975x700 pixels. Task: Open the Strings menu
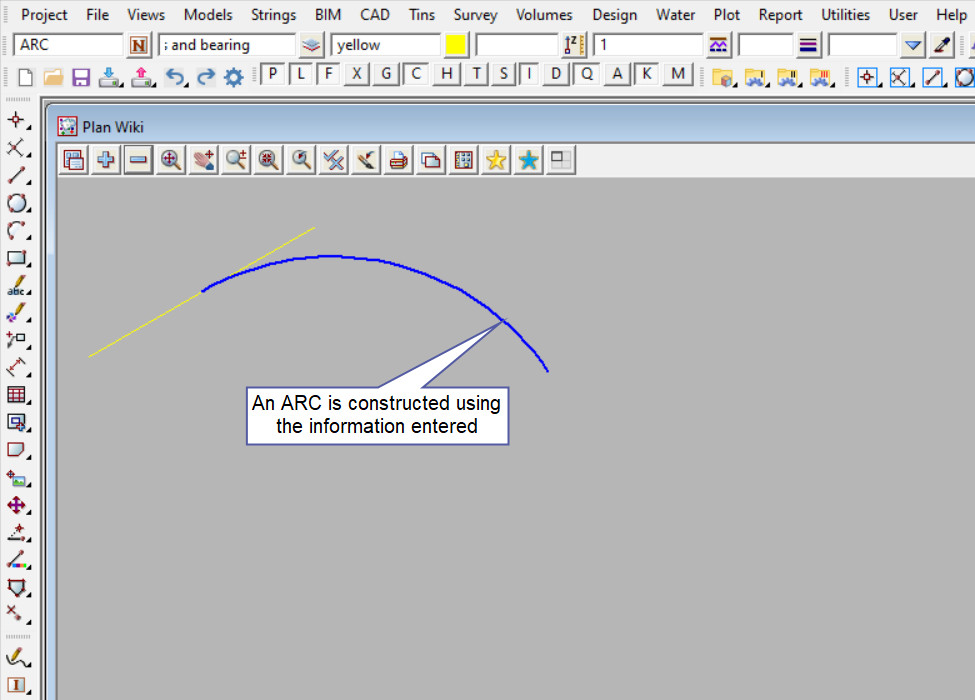coord(273,15)
